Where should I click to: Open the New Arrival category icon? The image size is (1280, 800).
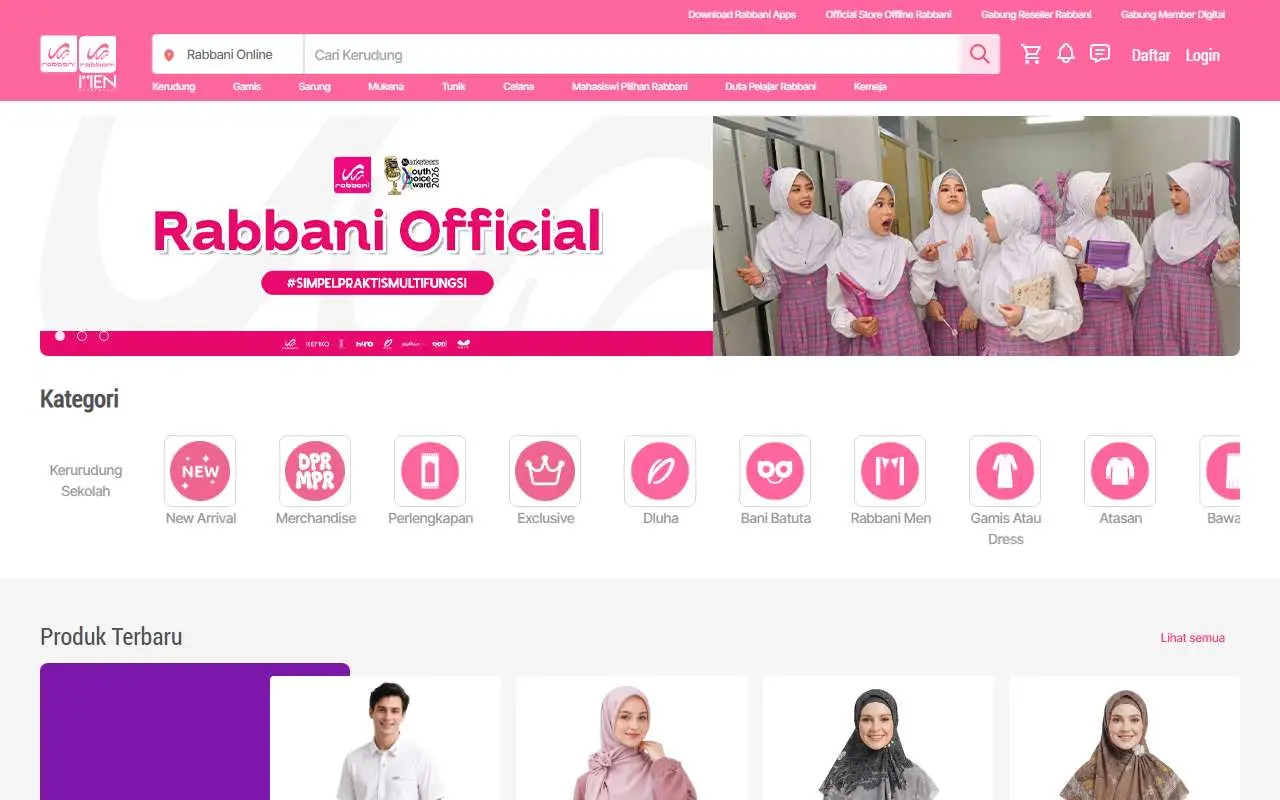tap(200, 471)
